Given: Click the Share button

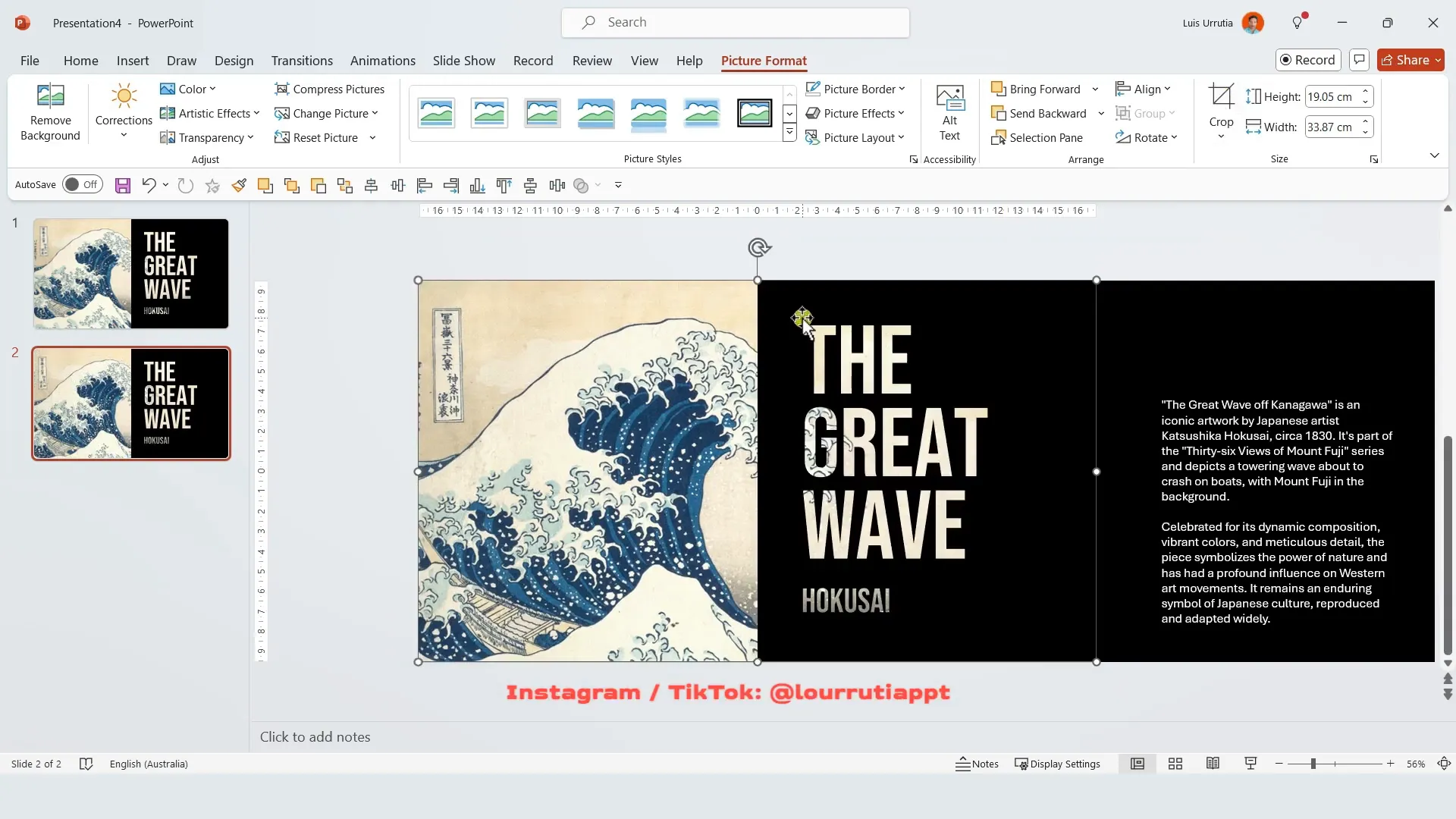Looking at the screenshot, I should [x=1410, y=60].
